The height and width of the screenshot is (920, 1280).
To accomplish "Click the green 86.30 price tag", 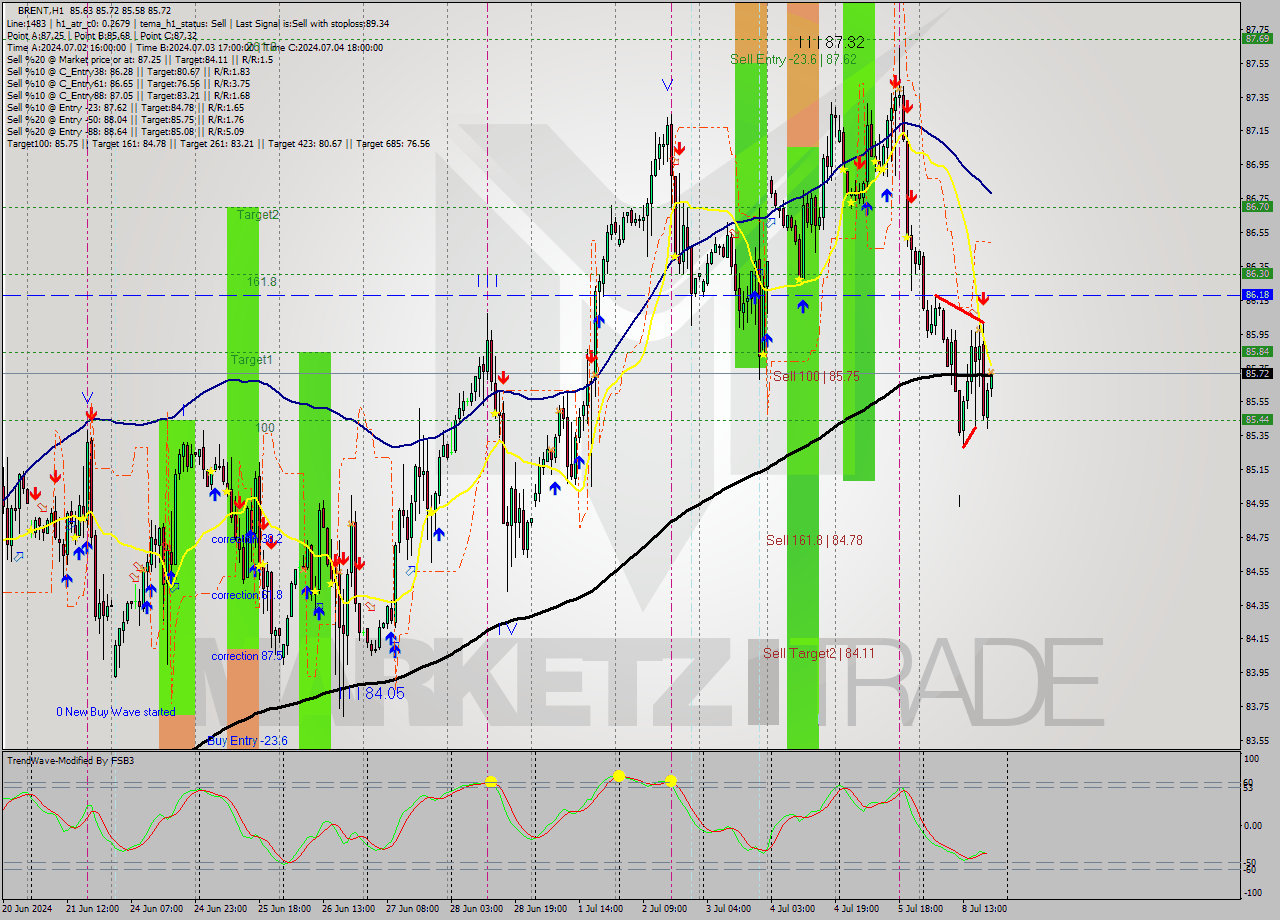I will pos(1257,273).
